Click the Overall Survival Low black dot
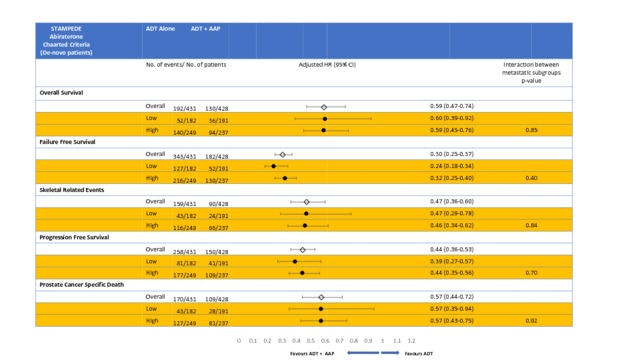The height and width of the screenshot is (360, 640). tap(325, 119)
